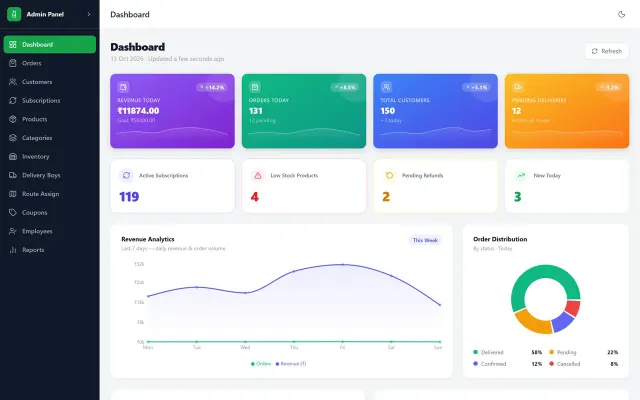Click the Inventory sidebar icon
This screenshot has width=640, height=400.
[x=13, y=157]
